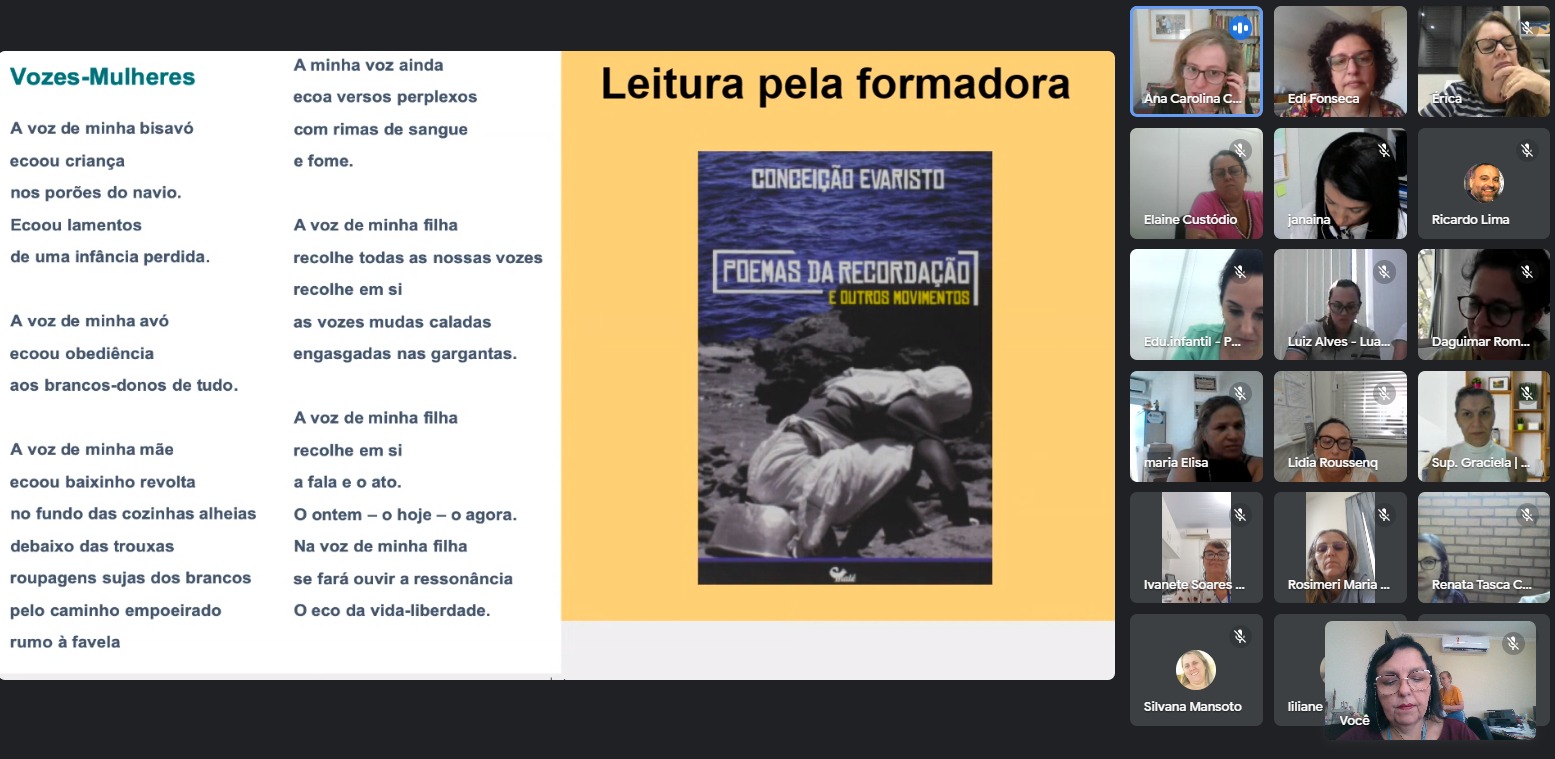Click the muted mic icon on maria Elisa's tile
This screenshot has width=1555, height=759.
(x=1240, y=393)
